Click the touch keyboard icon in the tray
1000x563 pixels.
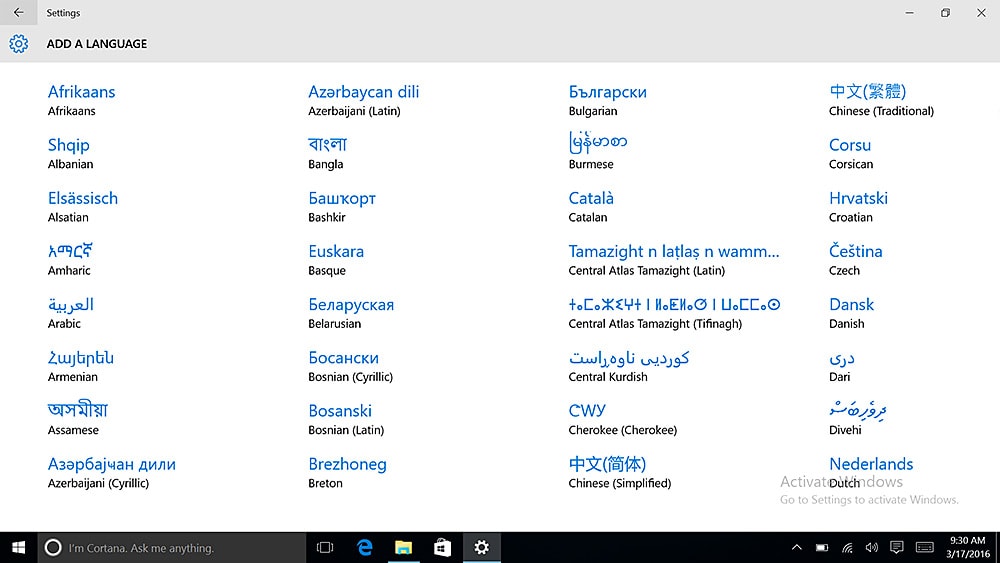925,547
